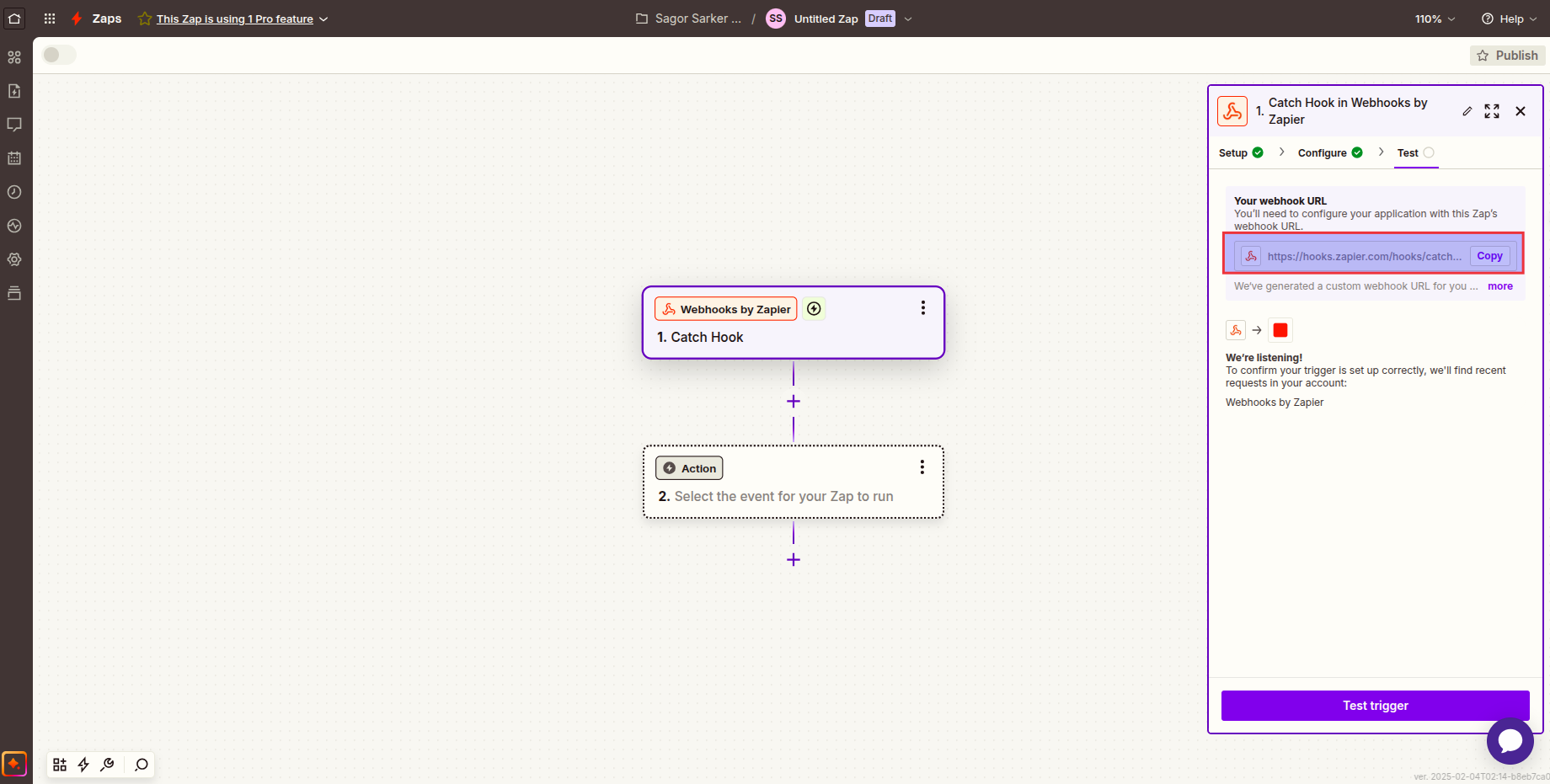Click the instant trigger badge on Catch Hook

point(814,309)
